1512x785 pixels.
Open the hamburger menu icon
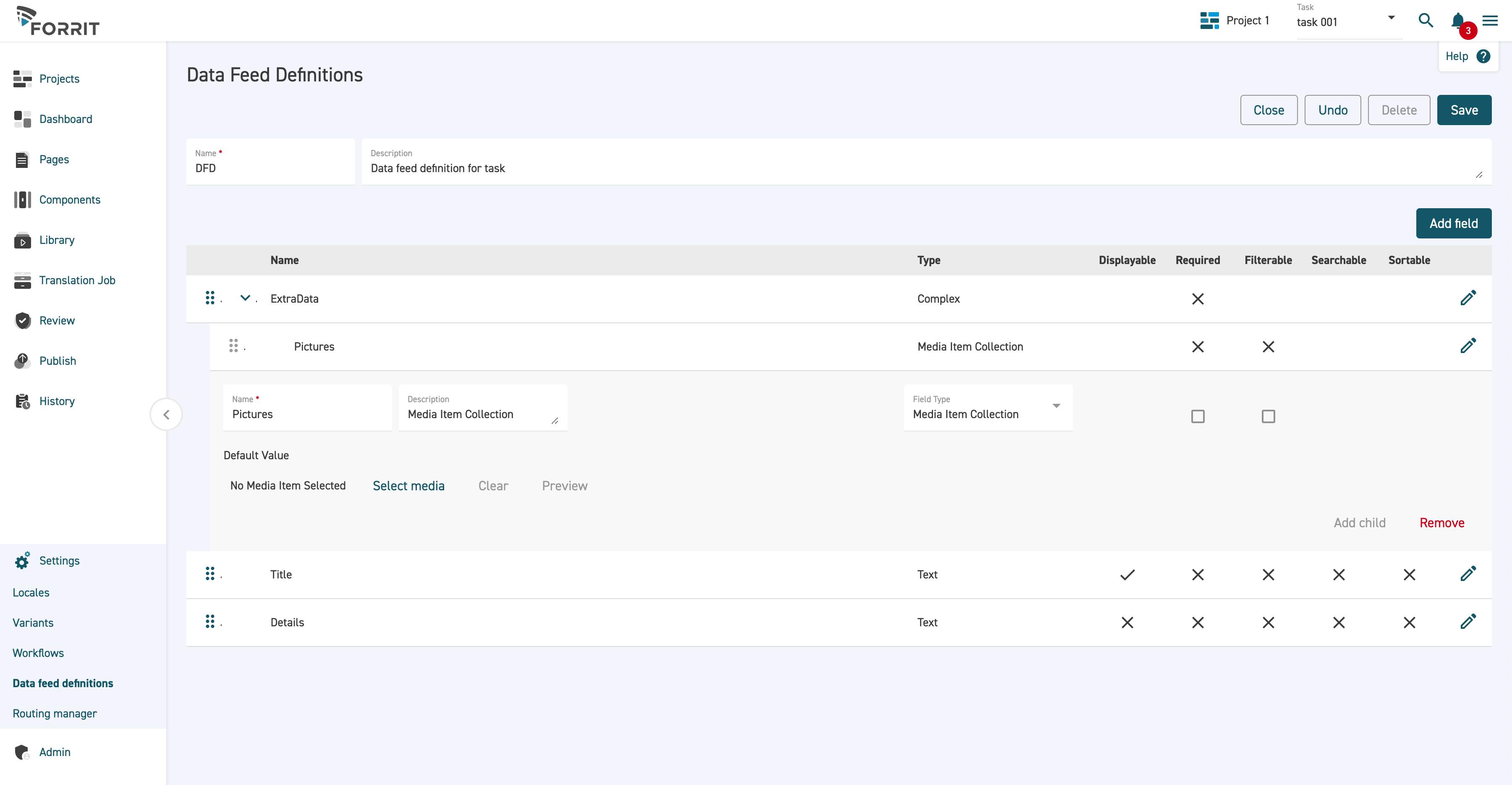click(1490, 21)
